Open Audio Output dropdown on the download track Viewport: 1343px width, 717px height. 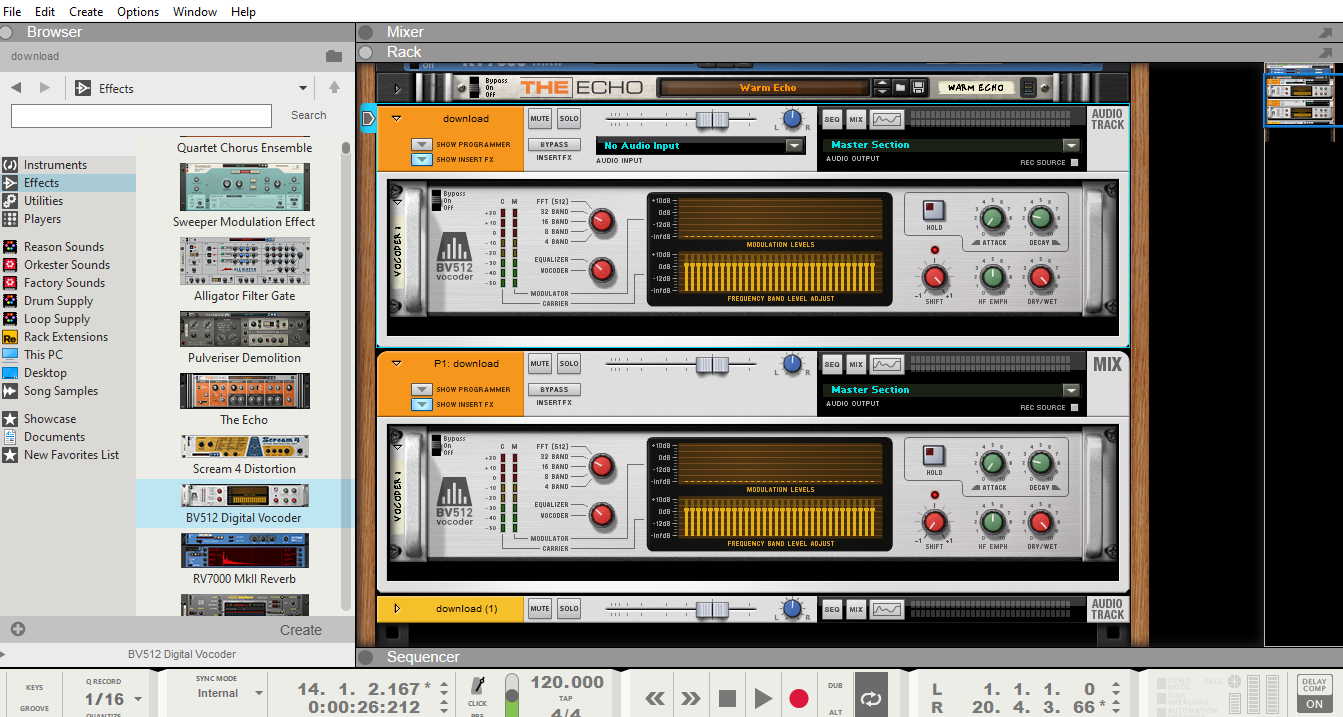[1071, 145]
